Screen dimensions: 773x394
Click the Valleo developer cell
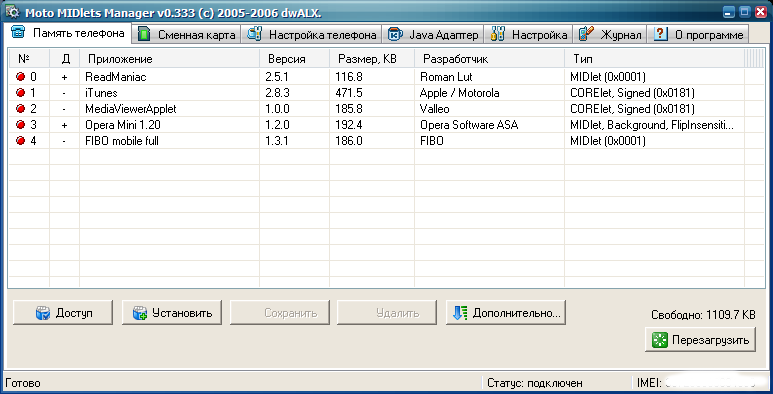[x=434, y=109]
